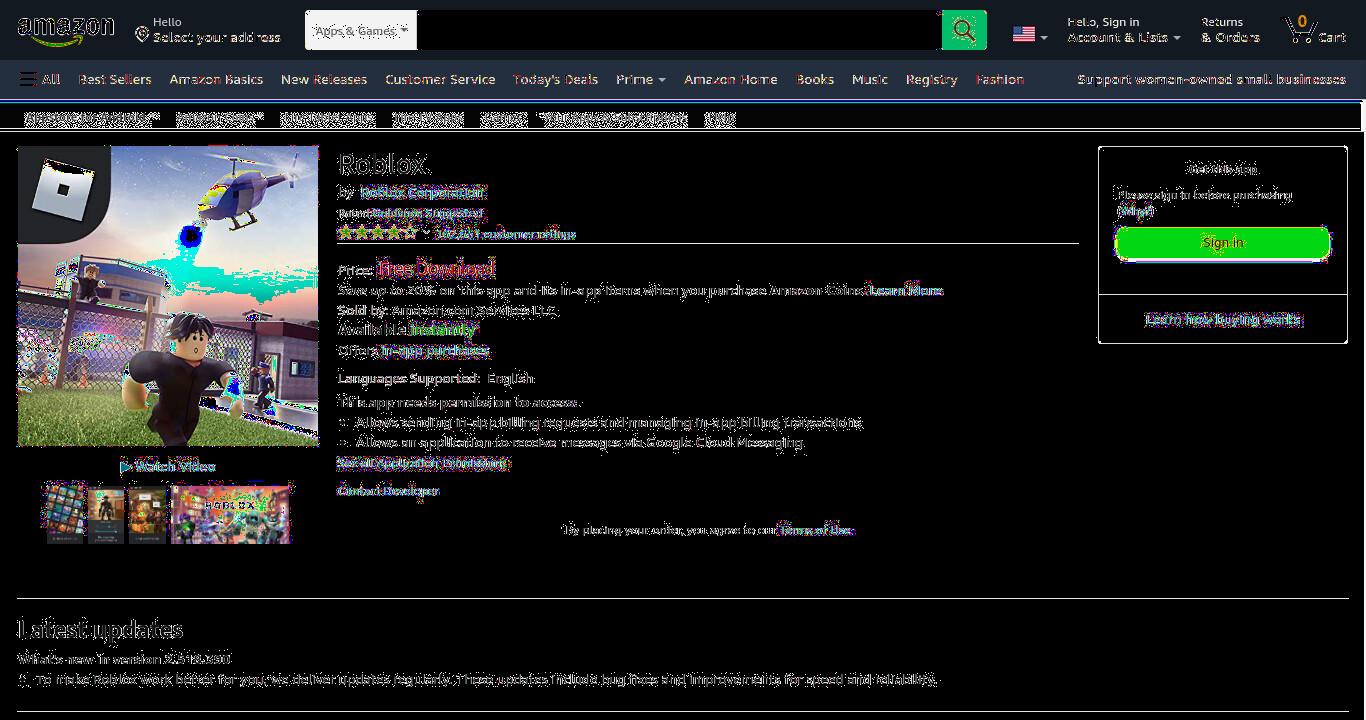Image resolution: width=1366 pixels, height=720 pixels.
Task: Select the third screenshot thumbnail
Action: pos(147,514)
